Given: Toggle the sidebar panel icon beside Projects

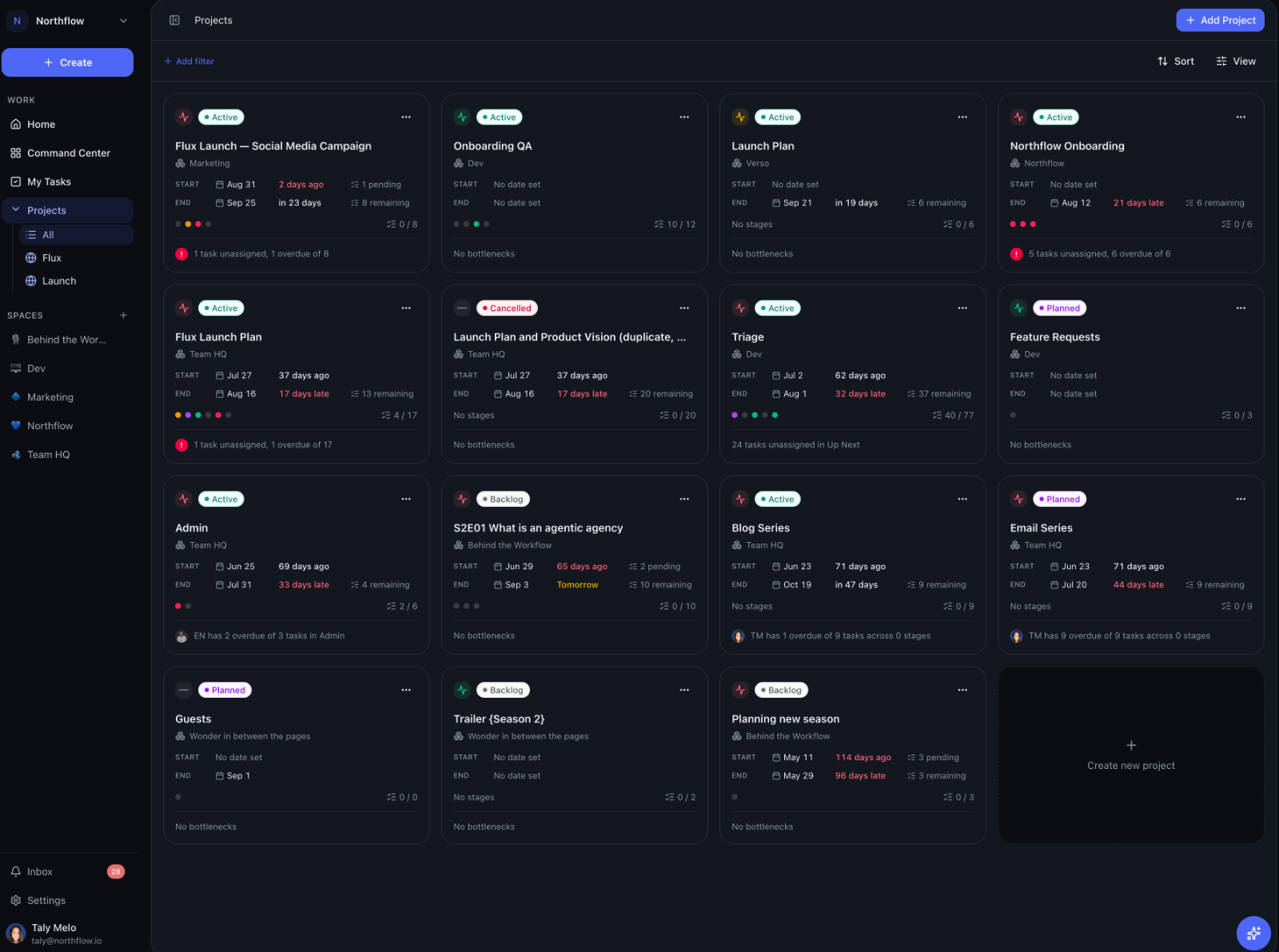Looking at the screenshot, I should point(174,20).
